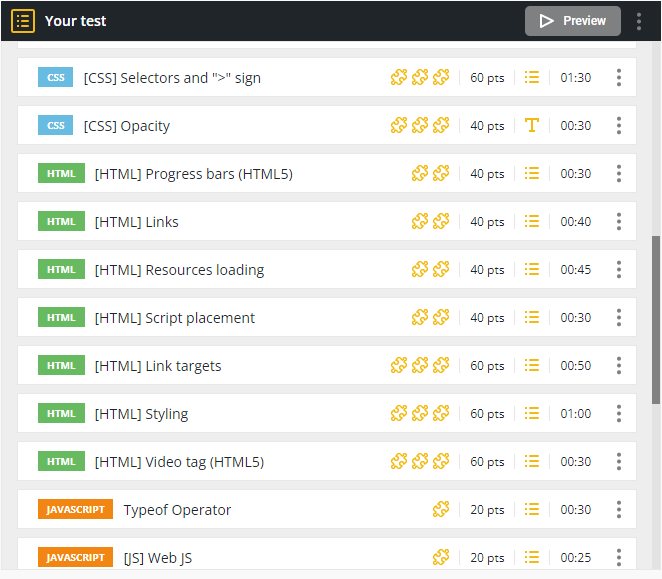
Task: Click the HTML tag on Links question
Action: tap(61, 222)
